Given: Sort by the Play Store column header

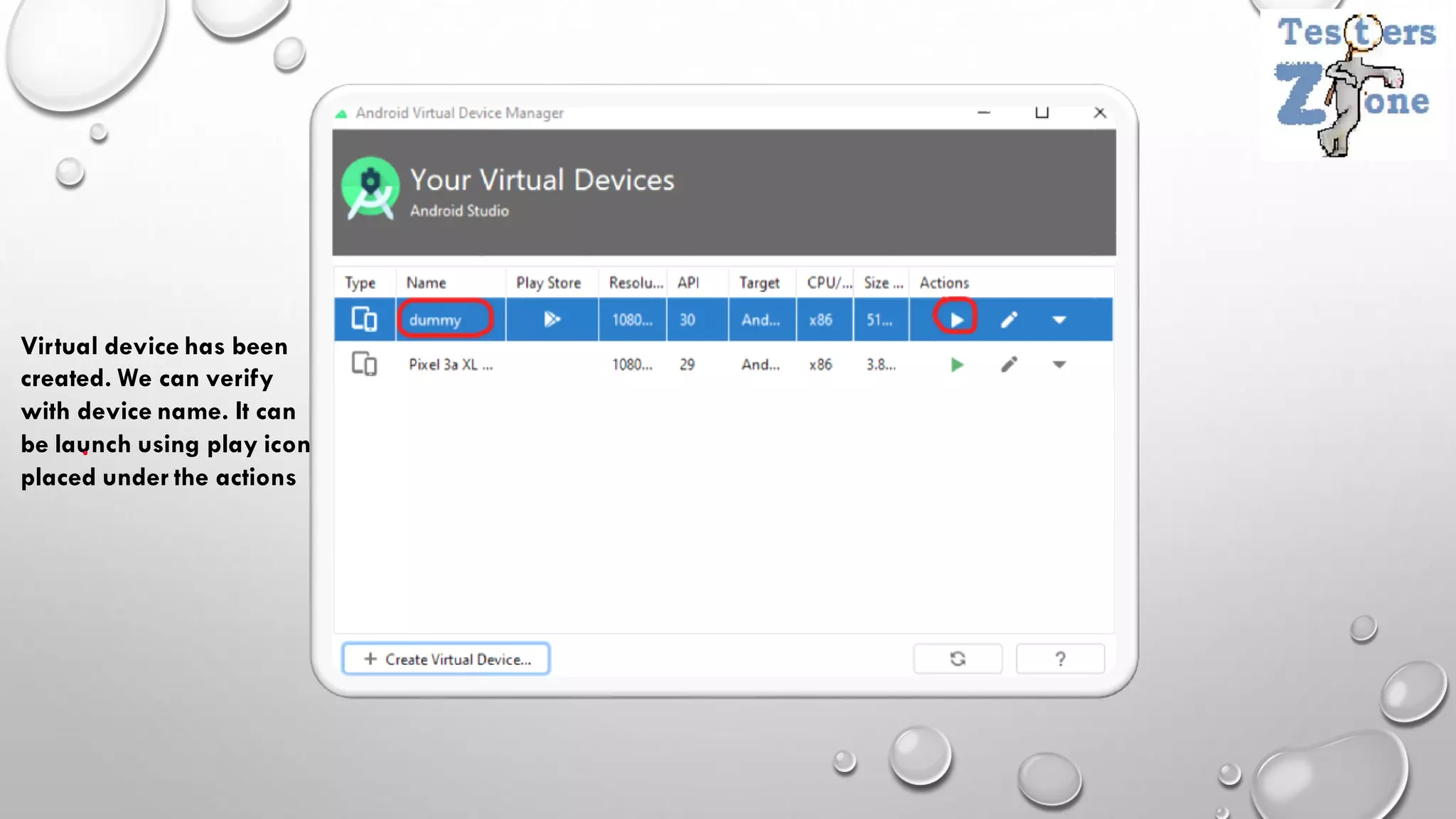Looking at the screenshot, I should [x=548, y=283].
